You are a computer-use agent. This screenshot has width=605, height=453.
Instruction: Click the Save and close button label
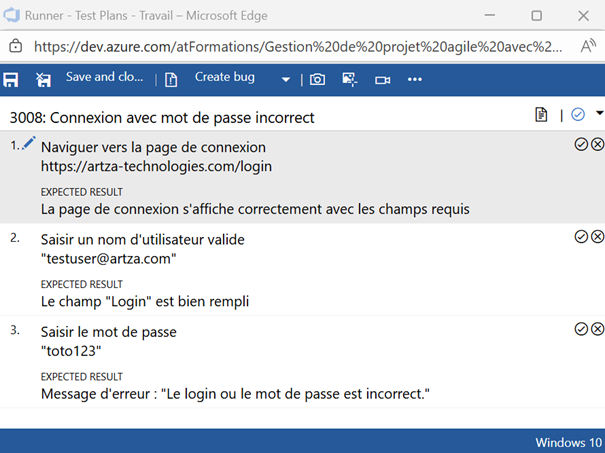click(104, 77)
